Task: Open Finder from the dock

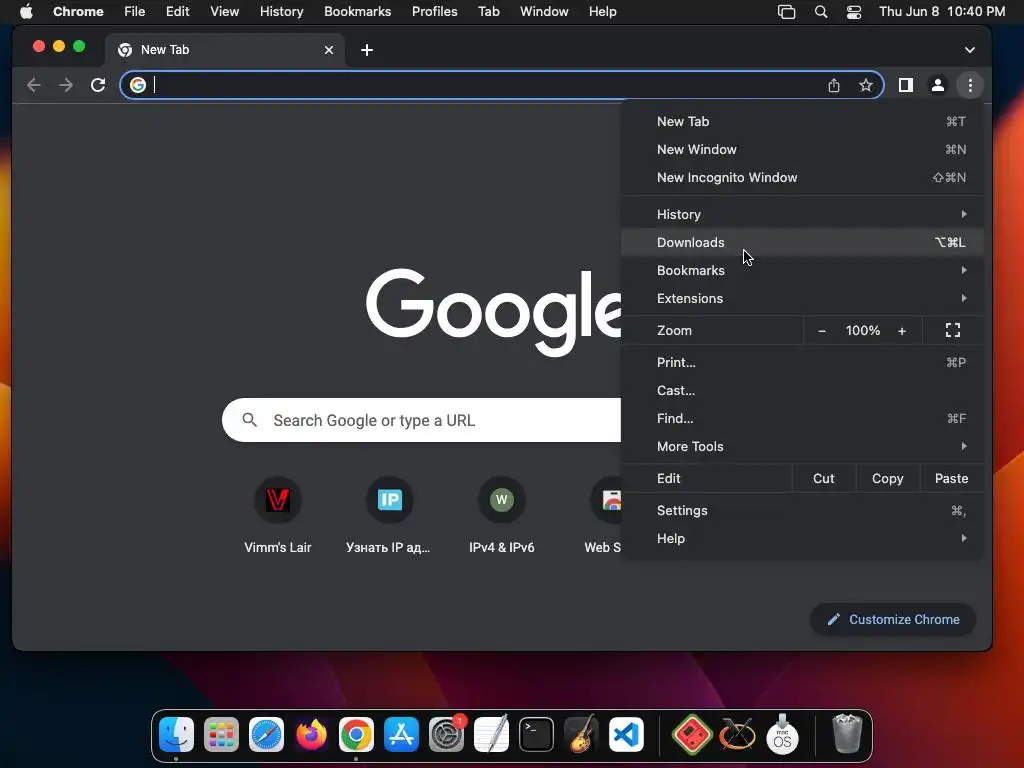Action: pyautogui.click(x=176, y=735)
